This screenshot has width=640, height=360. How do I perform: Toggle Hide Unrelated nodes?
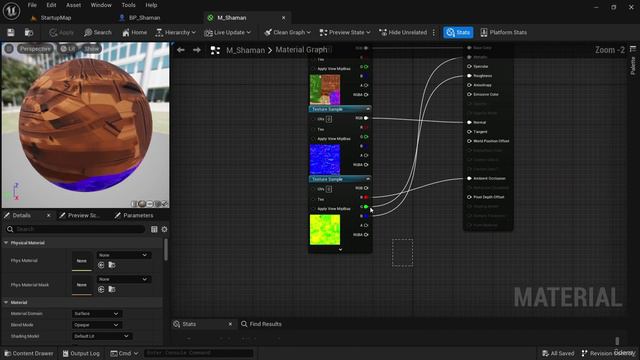(403, 32)
